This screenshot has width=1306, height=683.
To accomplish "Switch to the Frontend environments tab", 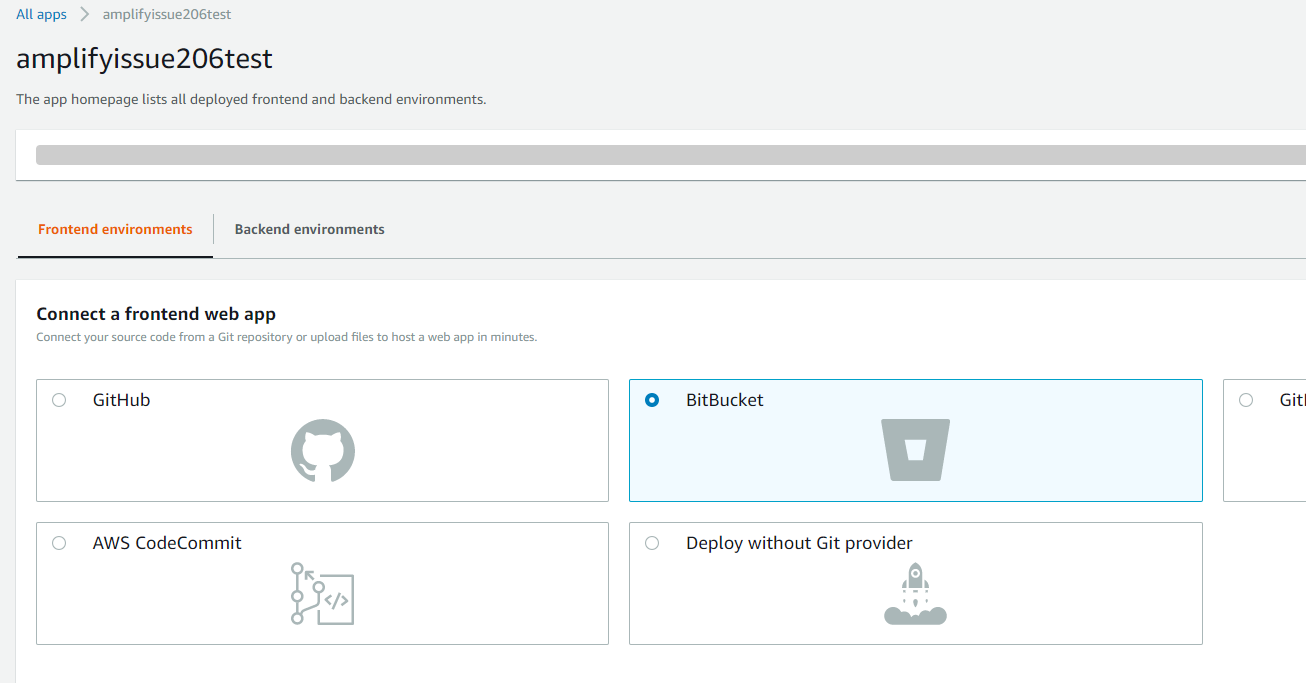I will 114,229.
